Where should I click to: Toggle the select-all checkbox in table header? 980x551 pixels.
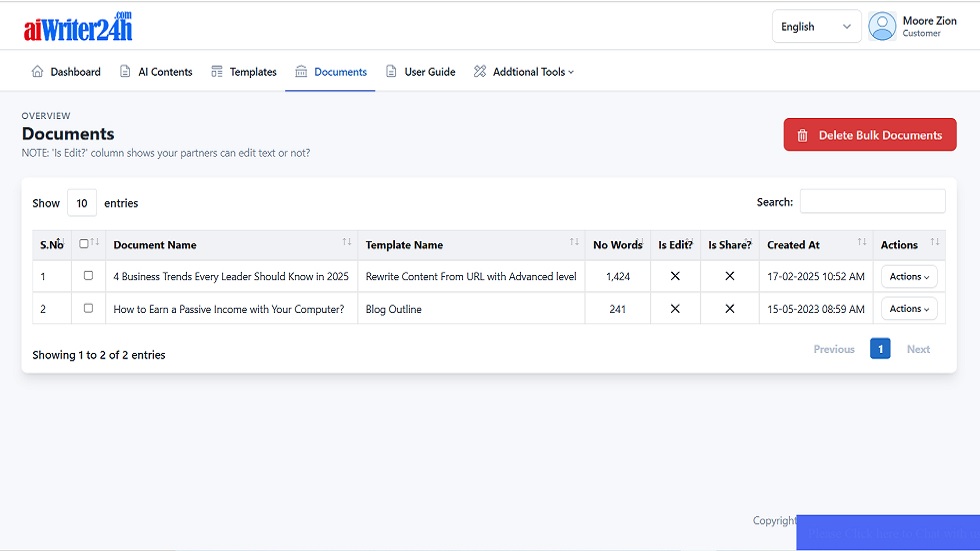[84, 244]
